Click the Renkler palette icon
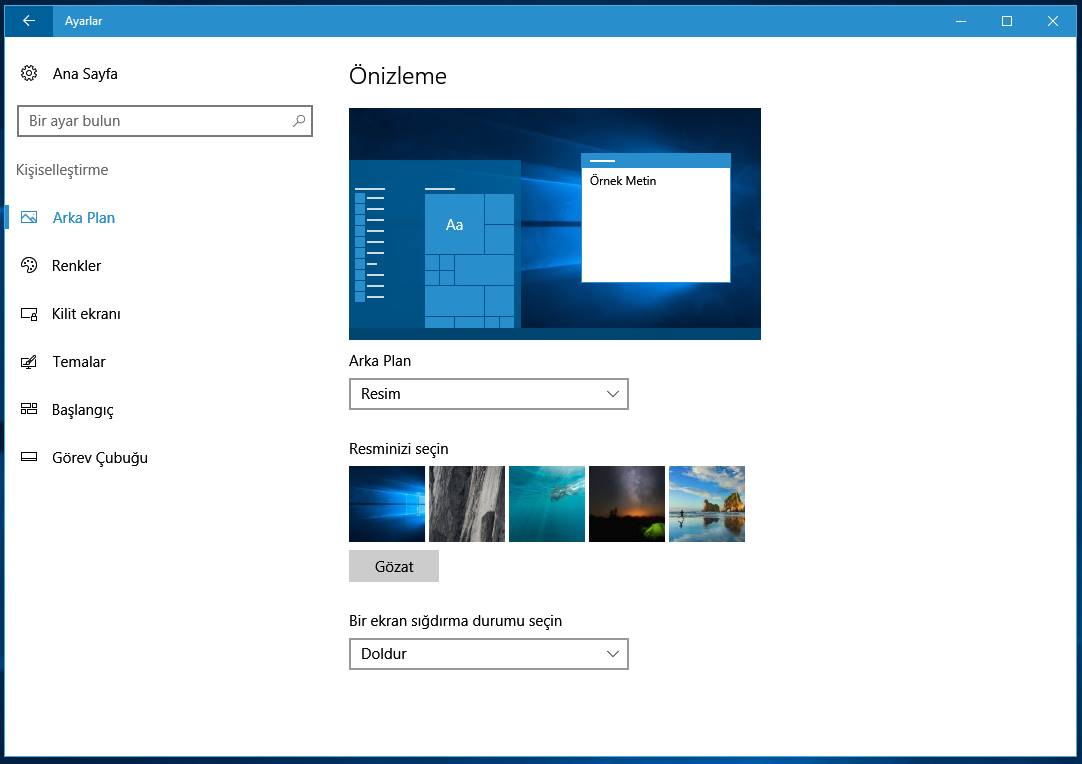 click(29, 266)
